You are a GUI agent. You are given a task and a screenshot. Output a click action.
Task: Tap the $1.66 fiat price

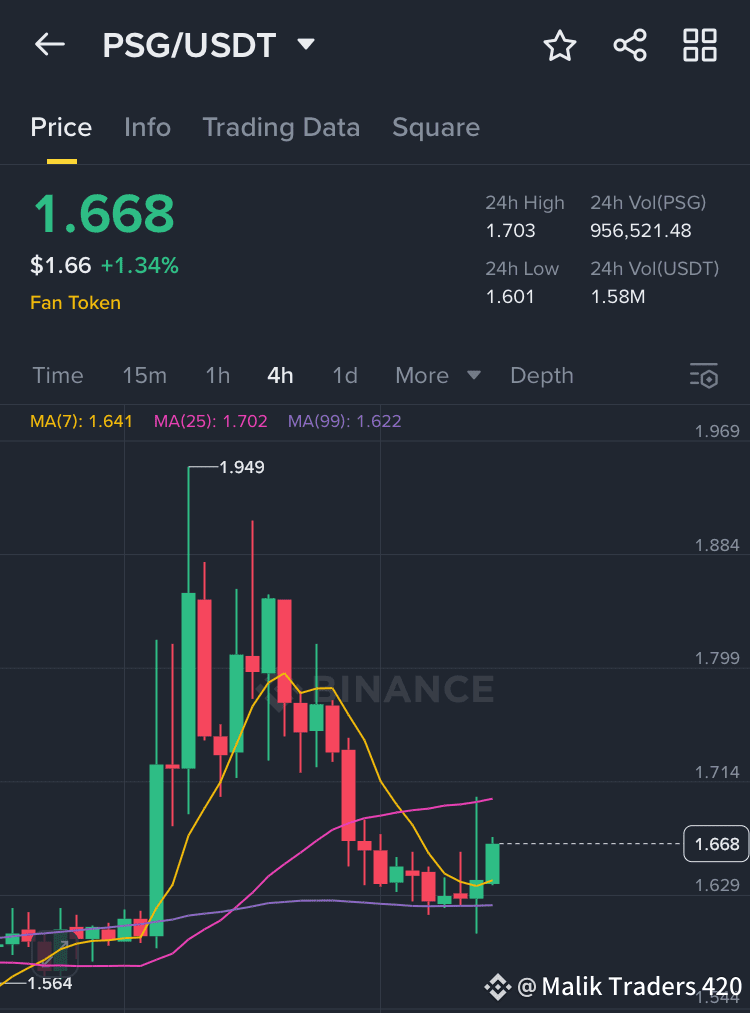[x=61, y=266]
